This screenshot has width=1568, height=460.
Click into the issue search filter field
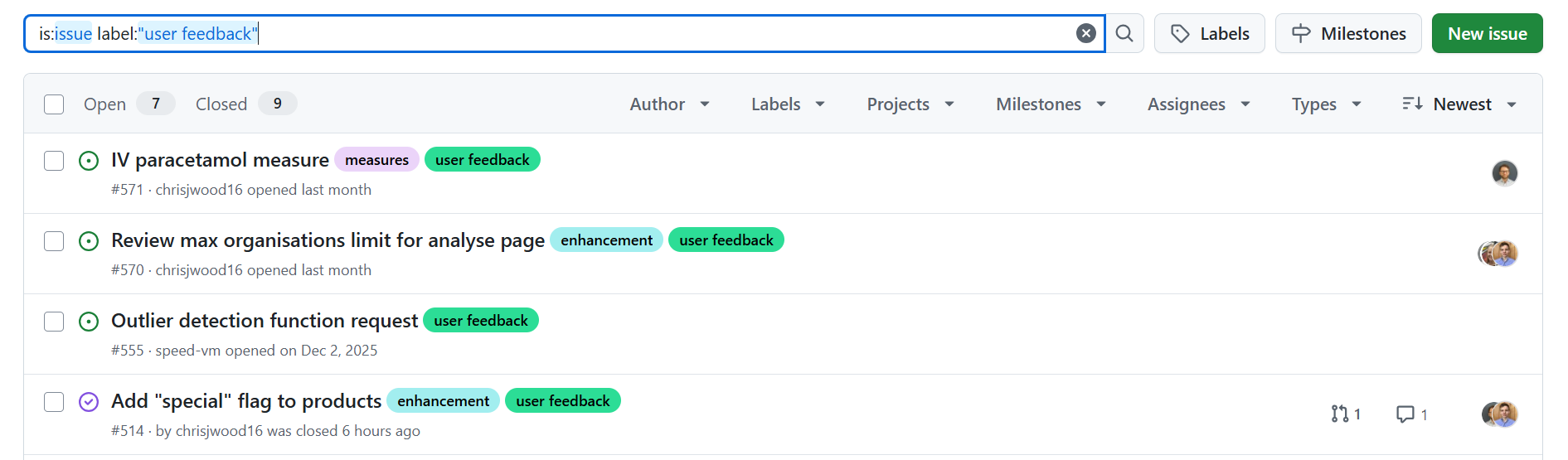click(x=564, y=33)
